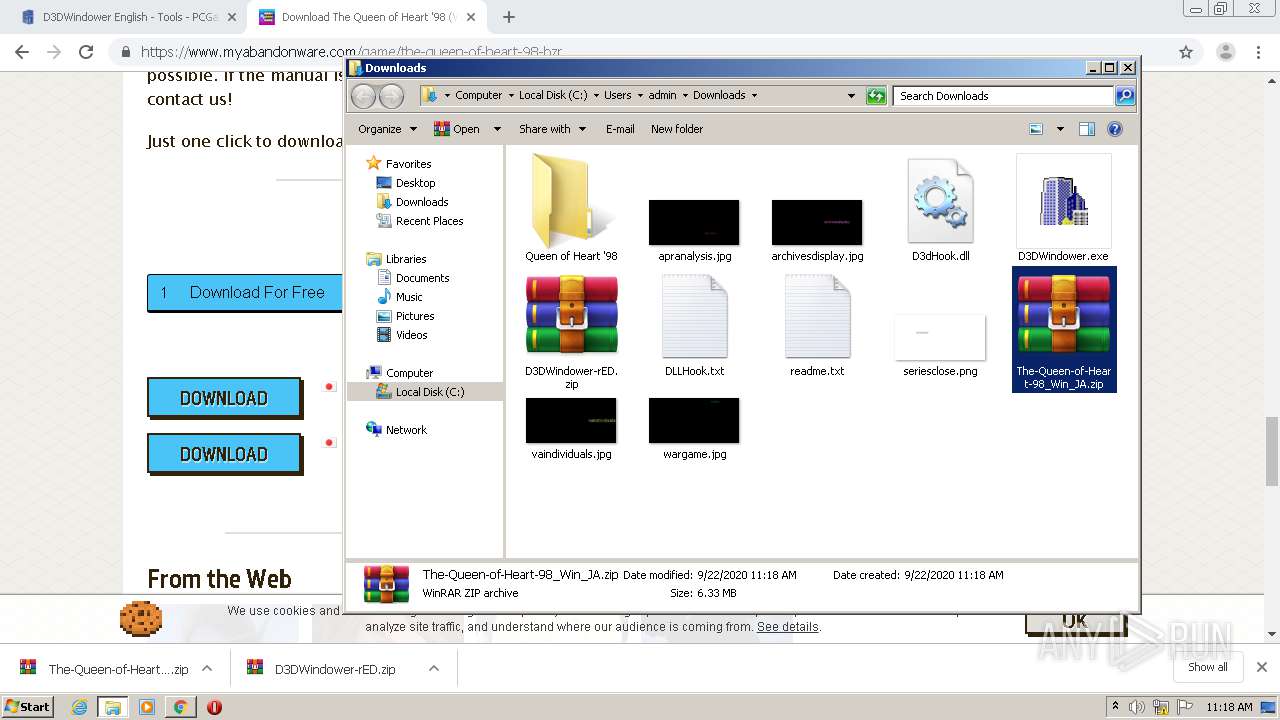
Task: Launch Internet Explorer from taskbar
Action: 80,707
